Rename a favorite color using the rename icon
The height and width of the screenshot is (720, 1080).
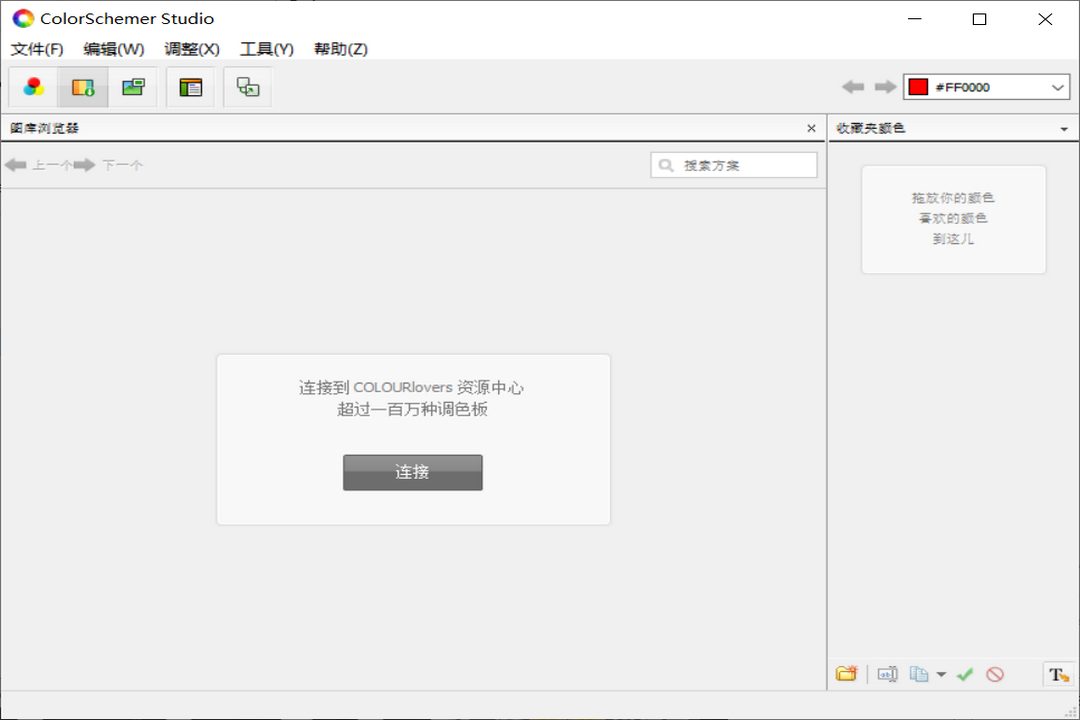click(887, 674)
